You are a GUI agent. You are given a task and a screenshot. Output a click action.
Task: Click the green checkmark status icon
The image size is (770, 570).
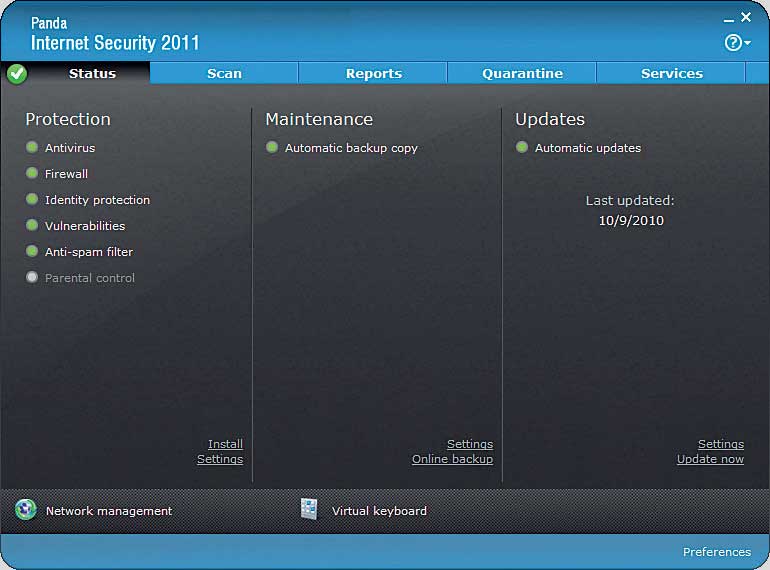[17, 74]
